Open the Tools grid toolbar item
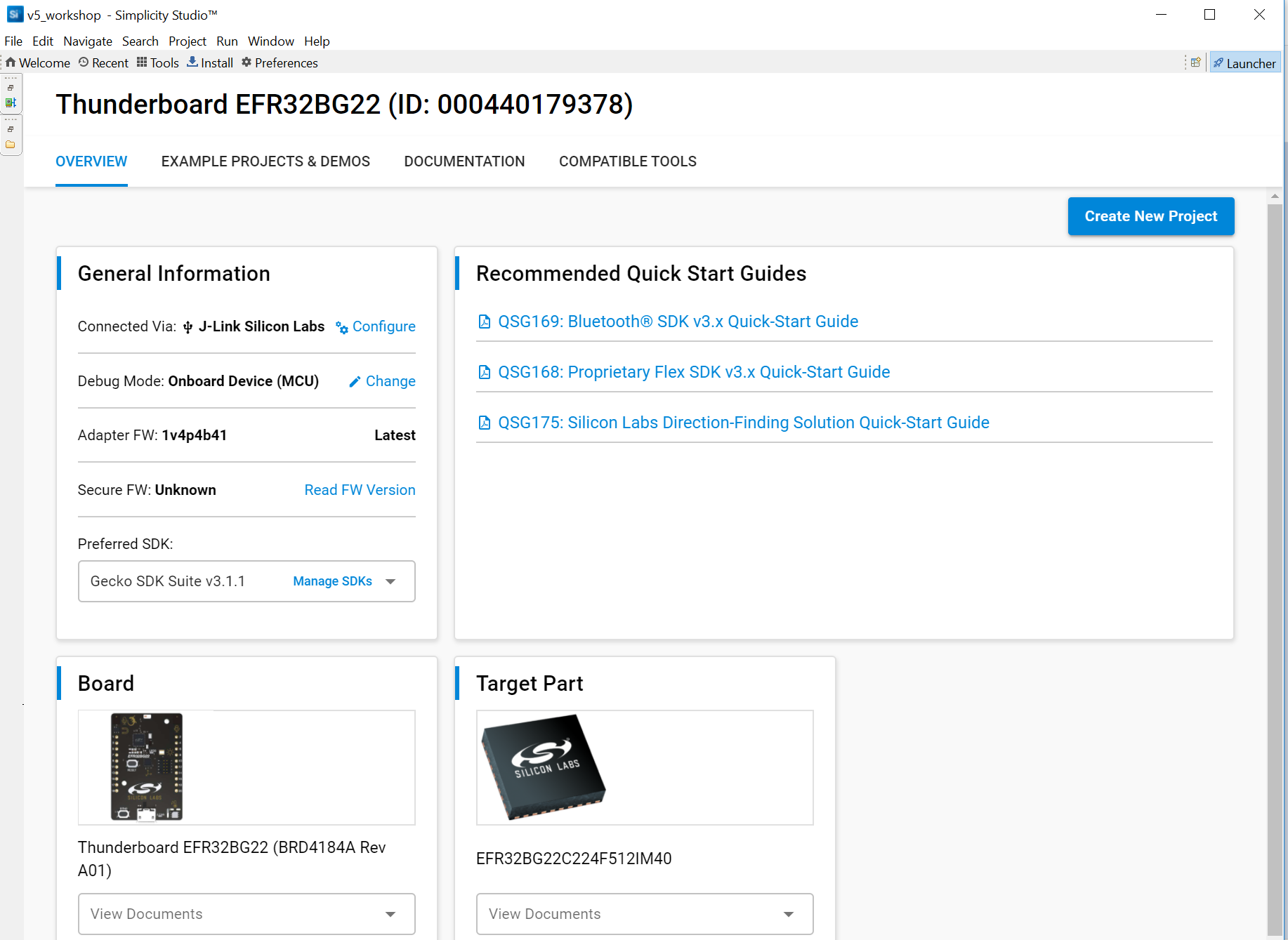 coord(158,63)
